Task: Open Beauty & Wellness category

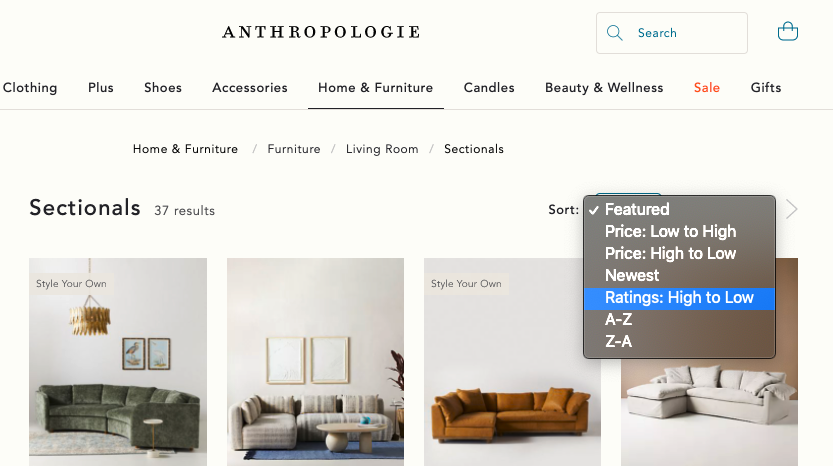Action: point(604,88)
